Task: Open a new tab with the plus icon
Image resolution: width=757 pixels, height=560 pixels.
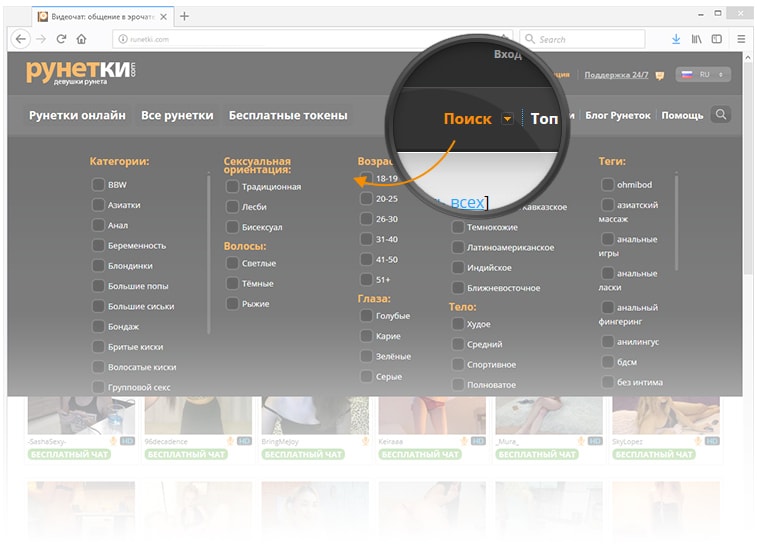Action: pos(184,16)
